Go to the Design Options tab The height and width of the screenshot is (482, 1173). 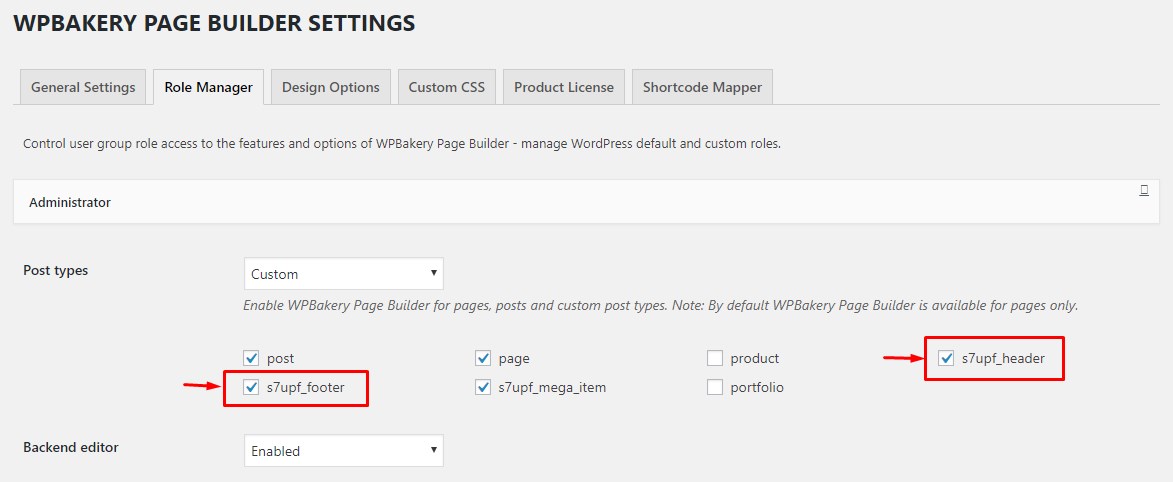point(330,87)
